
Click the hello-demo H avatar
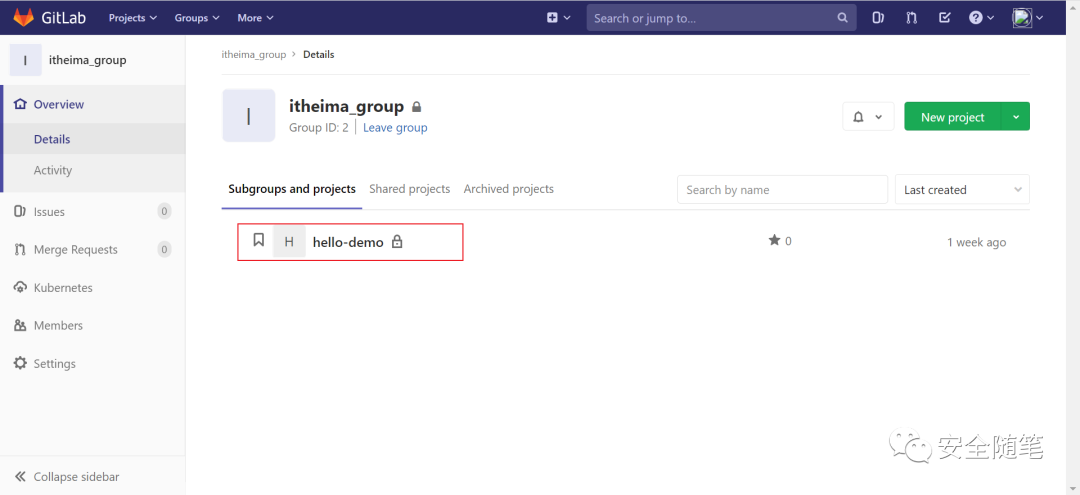pos(289,242)
